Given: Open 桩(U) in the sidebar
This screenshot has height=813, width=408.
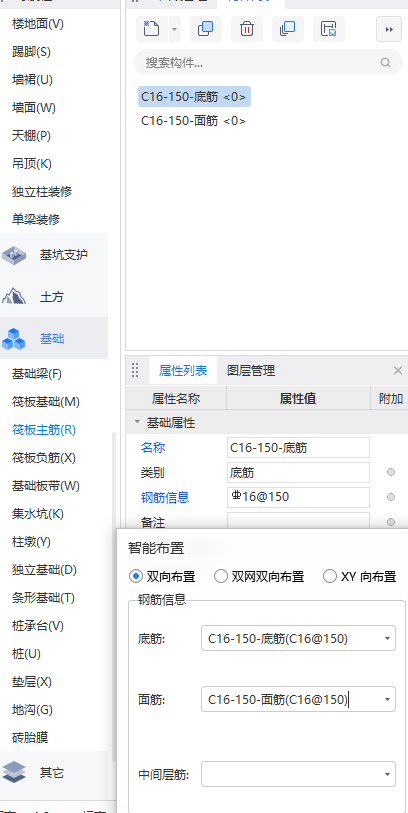Looking at the screenshot, I should [x=26, y=654].
